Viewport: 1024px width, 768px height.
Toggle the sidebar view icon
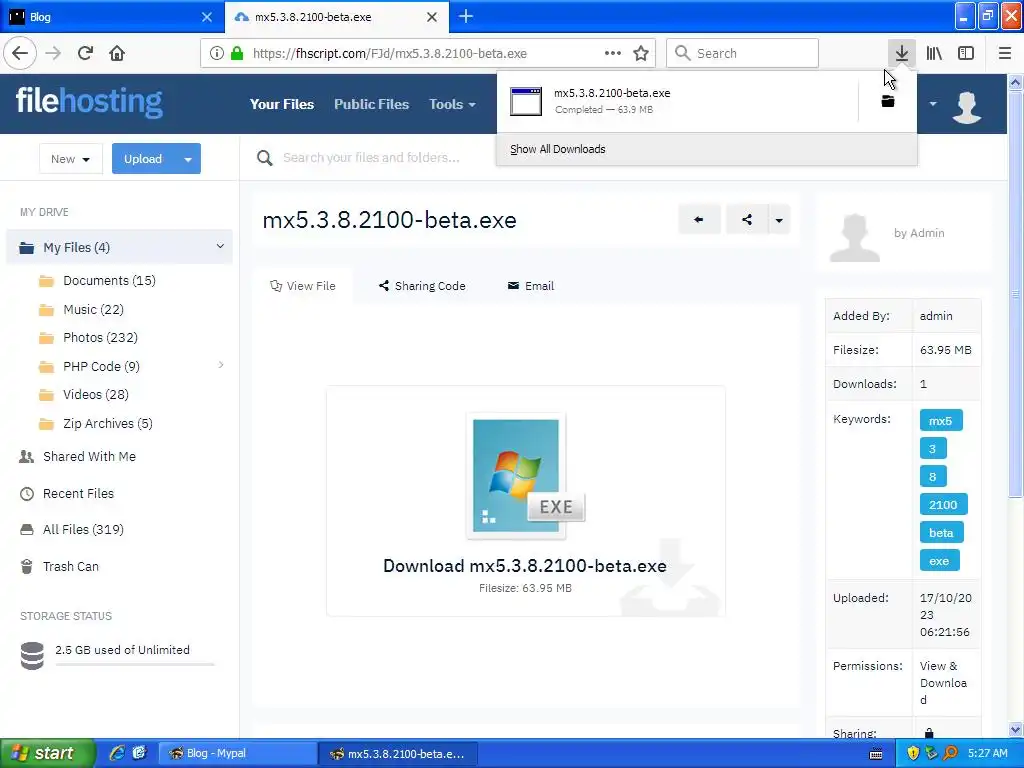pyautogui.click(x=966, y=53)
